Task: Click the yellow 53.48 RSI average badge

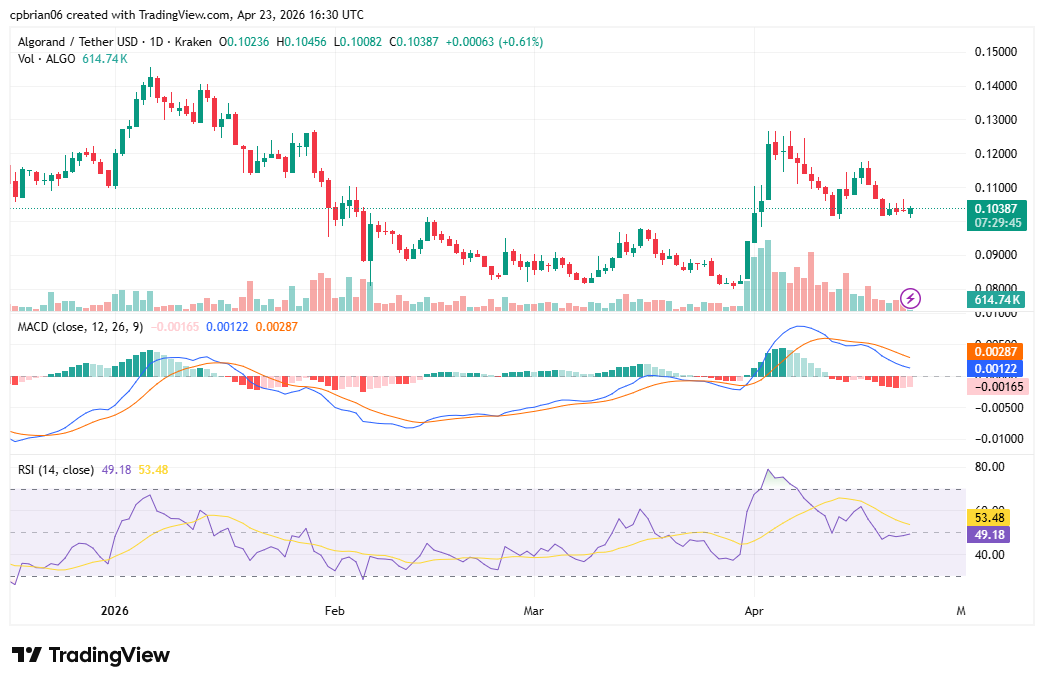Action: pos(988,518)
